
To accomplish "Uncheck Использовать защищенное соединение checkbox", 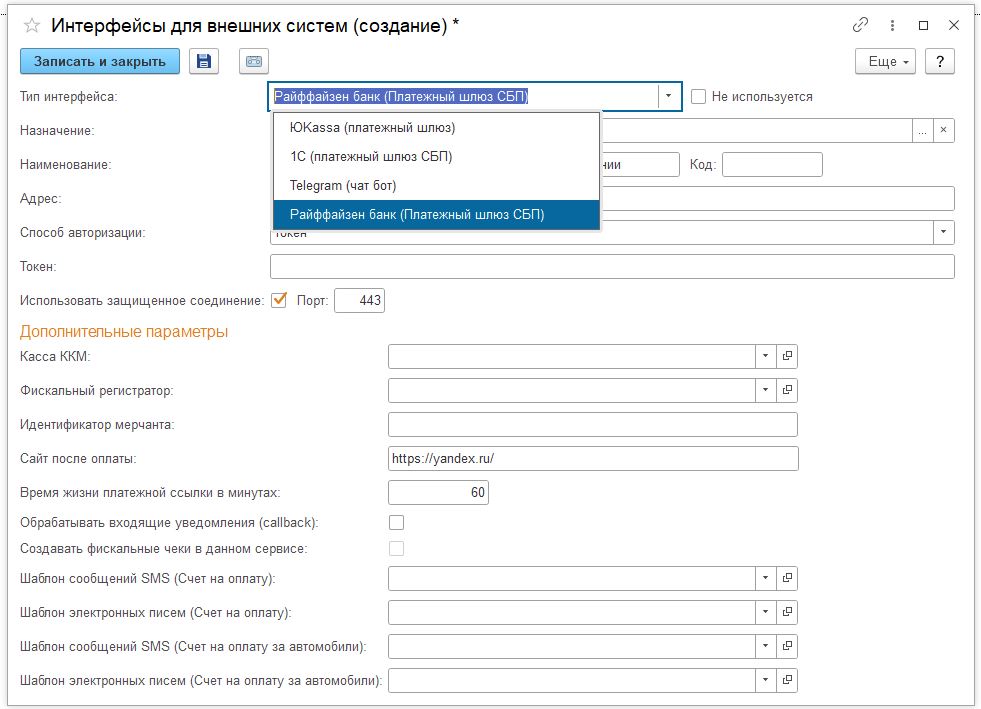I will (279, 300).
